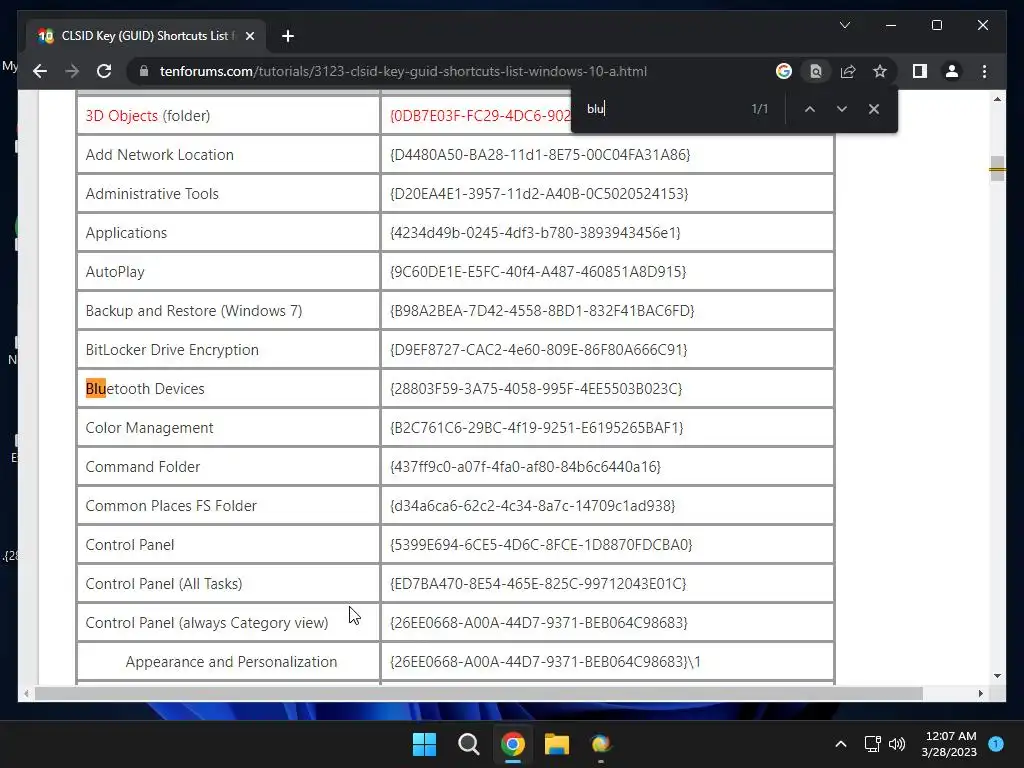Open Google sign-in icon in address bar
1024x768 pixels.
[x=784, y=71]
